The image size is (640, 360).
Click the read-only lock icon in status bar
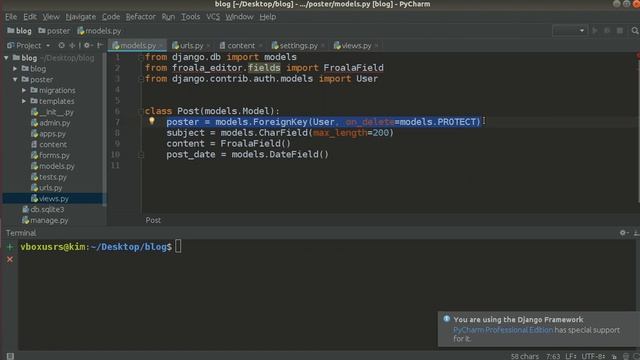[614, 356]
